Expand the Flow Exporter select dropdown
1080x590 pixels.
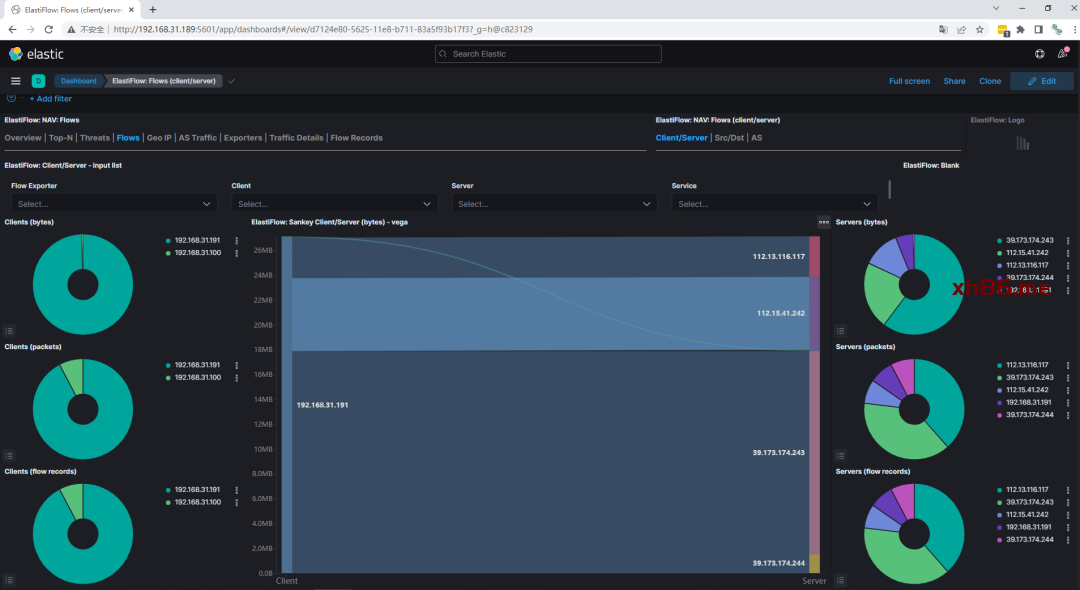(113, 204)
